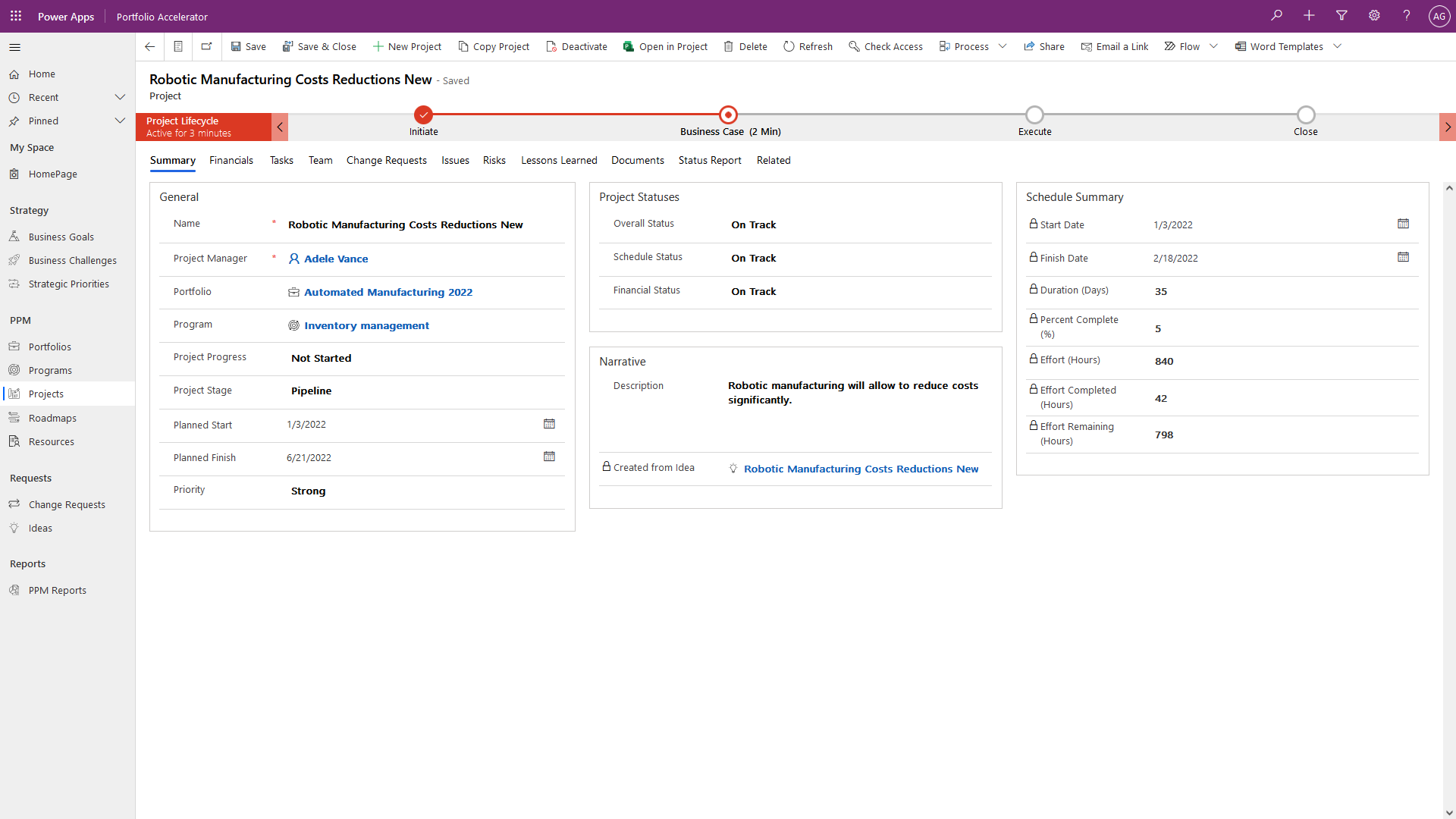The height and width of the screenshot is (819, 1456).
Task: Click the search magnifier icon
Action: click(x=1277, y=16)
